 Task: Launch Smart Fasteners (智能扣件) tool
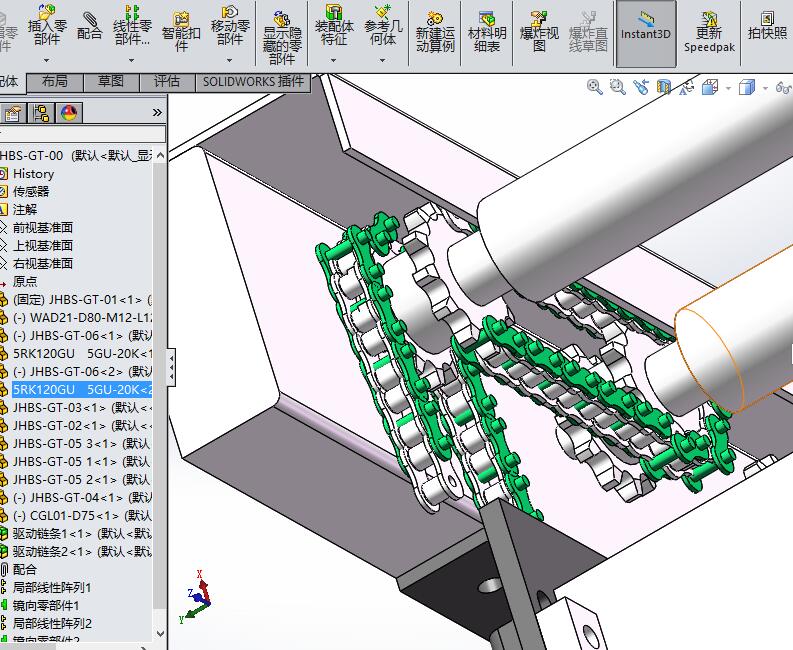tap(181, 32)
